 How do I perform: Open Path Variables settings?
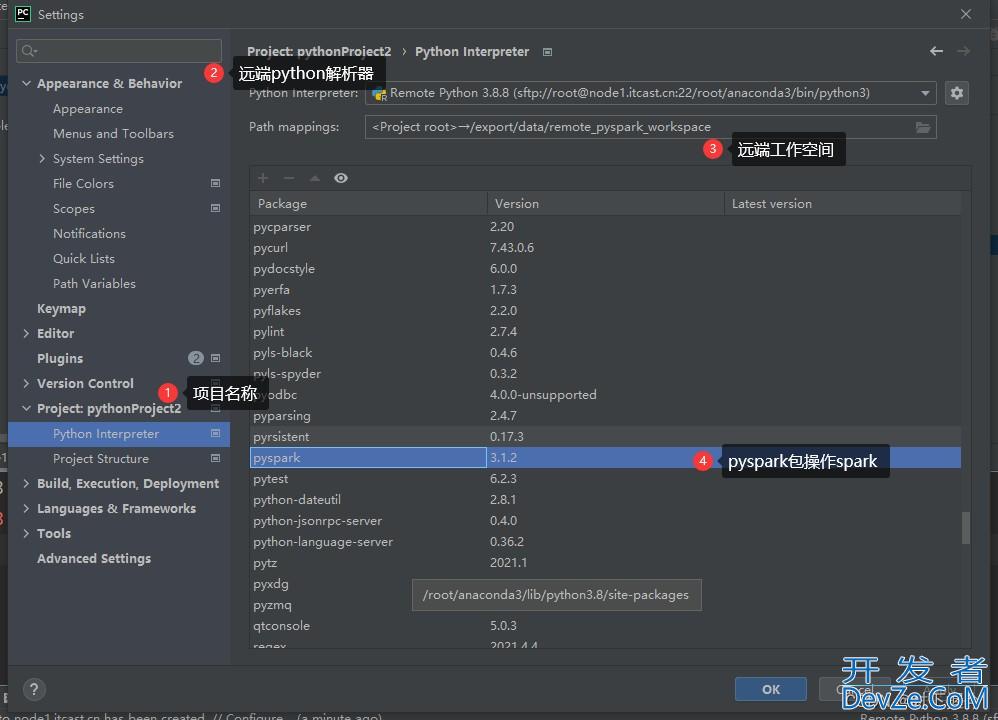[x=94, y=283]
